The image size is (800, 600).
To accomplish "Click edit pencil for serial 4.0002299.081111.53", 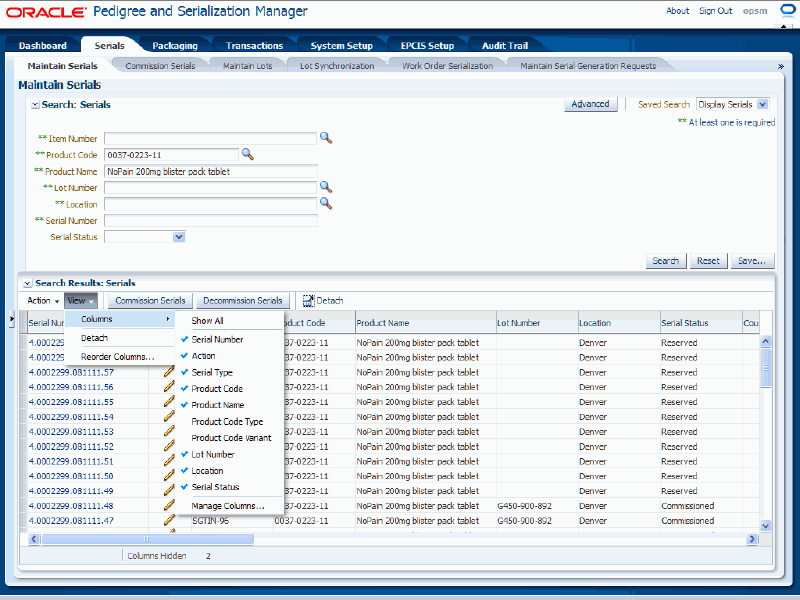I will coord(169,431).
